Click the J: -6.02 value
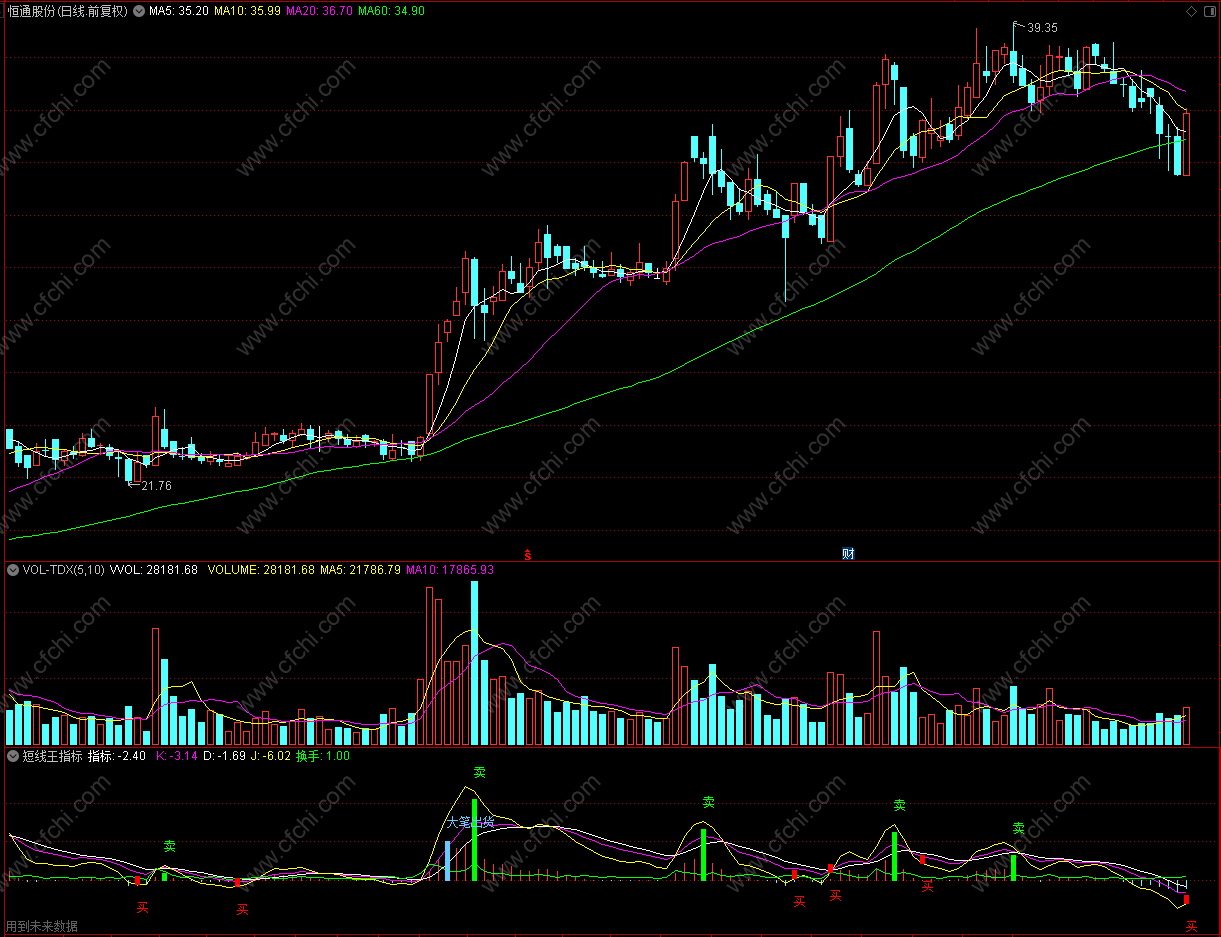 point(271,756)
